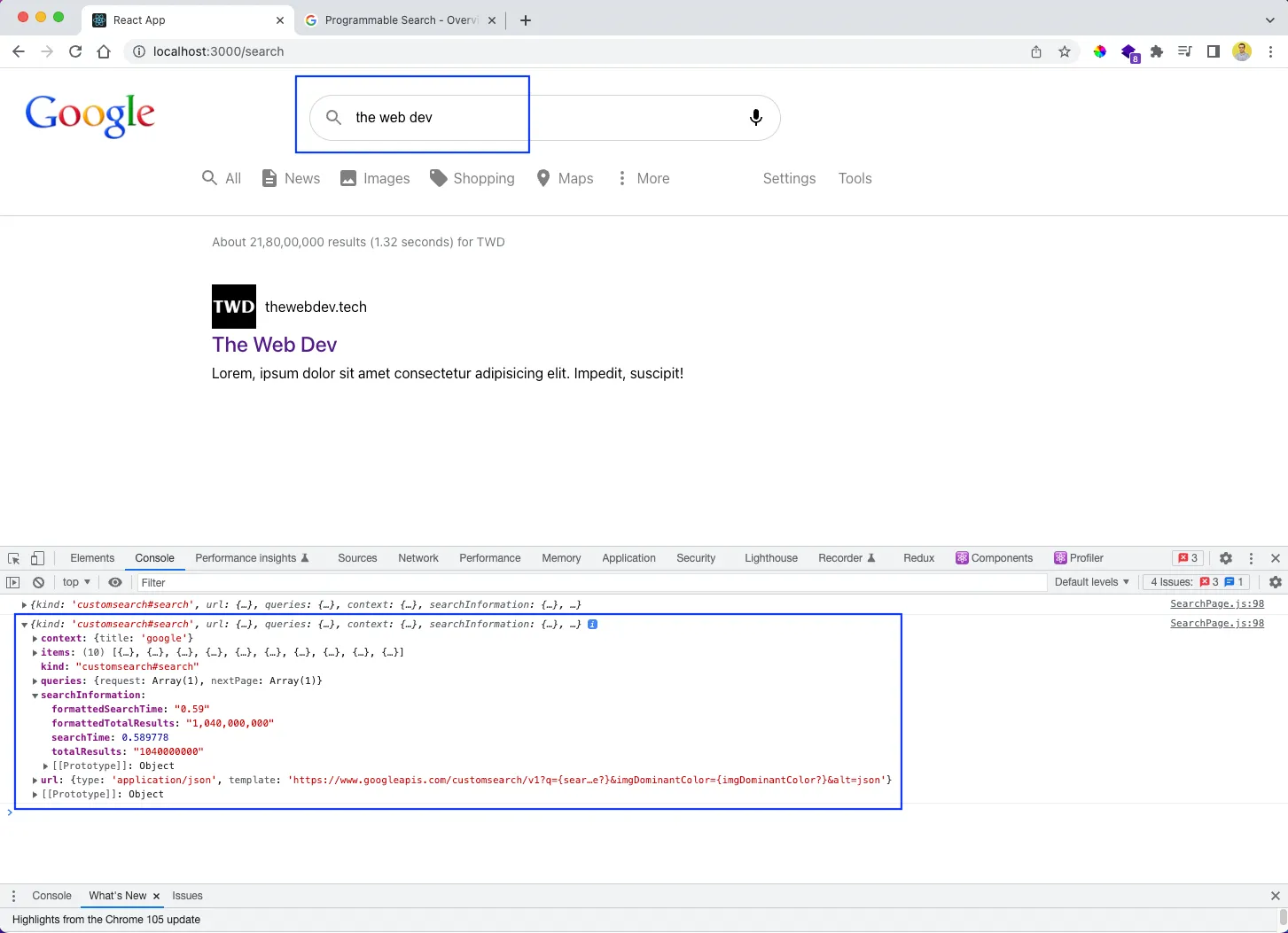Click the microphone voice search icon
The height and width of the screenshot is (933, 1288).
point(756,117)
